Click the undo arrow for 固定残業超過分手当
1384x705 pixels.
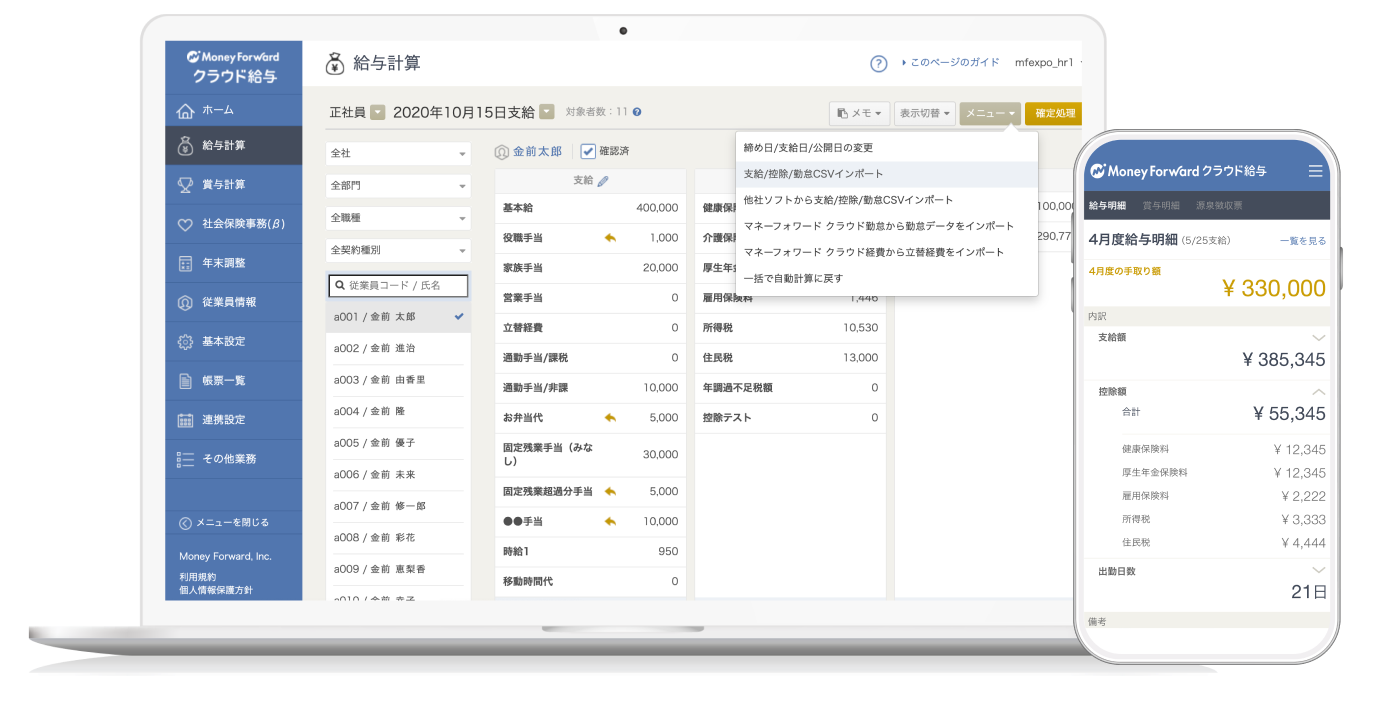pos(610,491)
